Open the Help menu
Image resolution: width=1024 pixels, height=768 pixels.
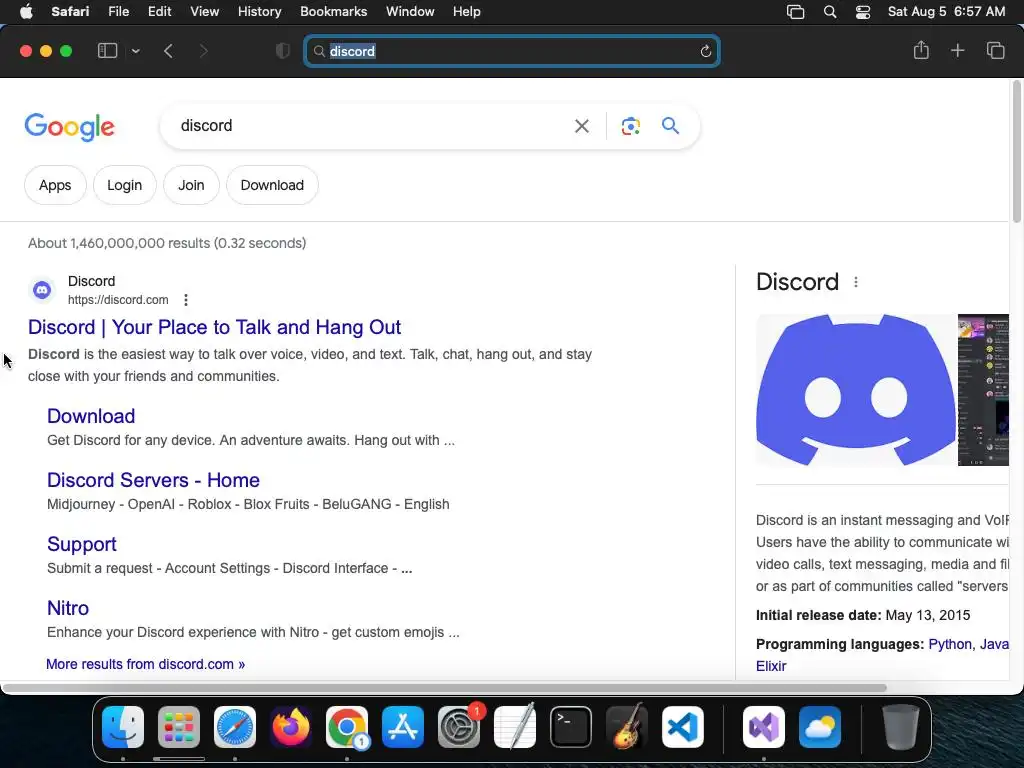click(467, 12)
